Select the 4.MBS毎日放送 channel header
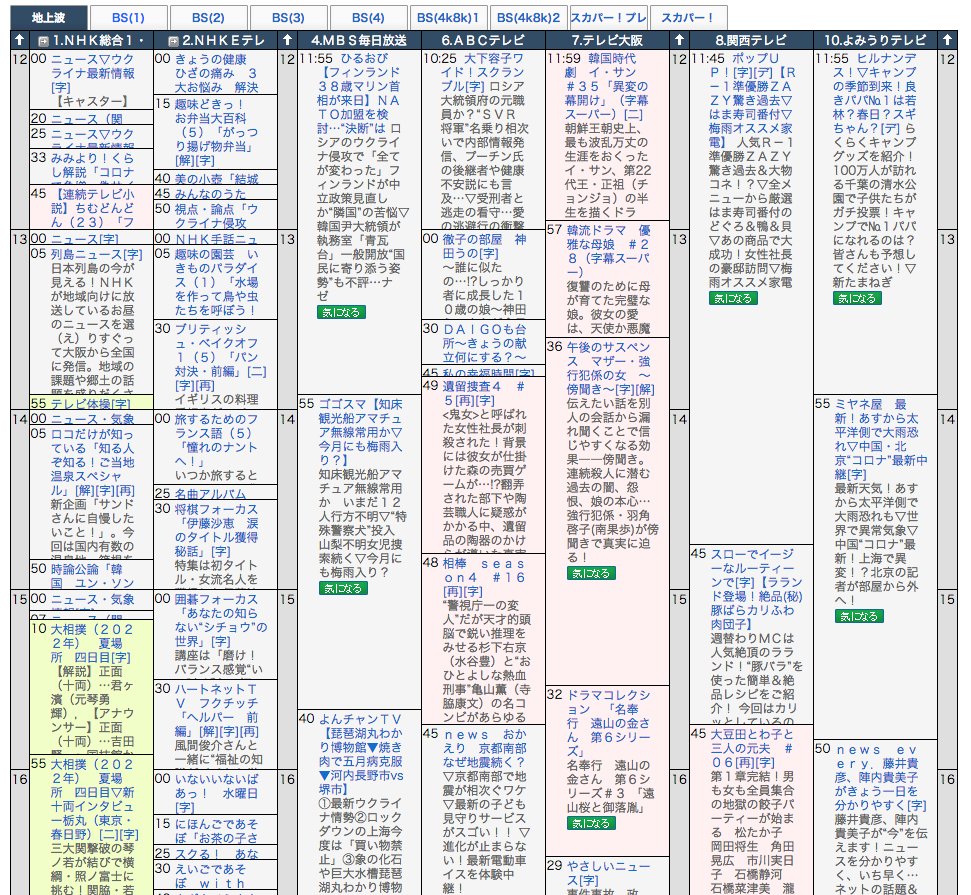Viewport: 971px width, 895px height. point(359,40)
